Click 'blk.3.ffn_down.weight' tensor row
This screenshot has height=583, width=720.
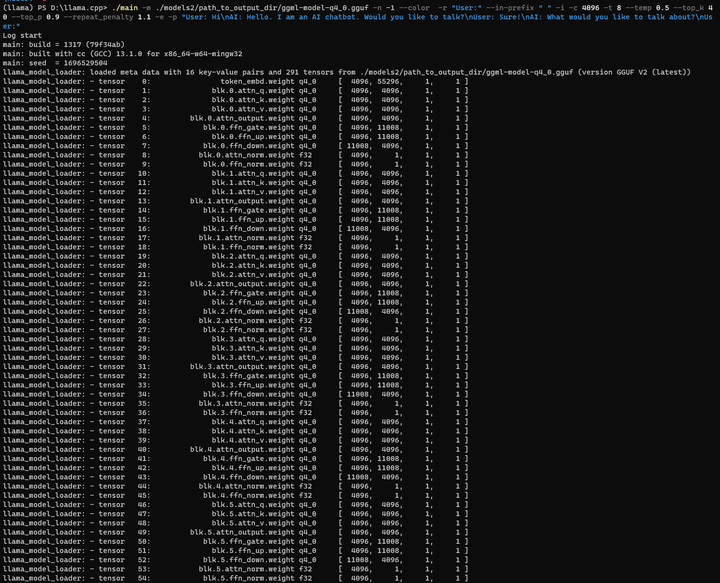(235, 394)
